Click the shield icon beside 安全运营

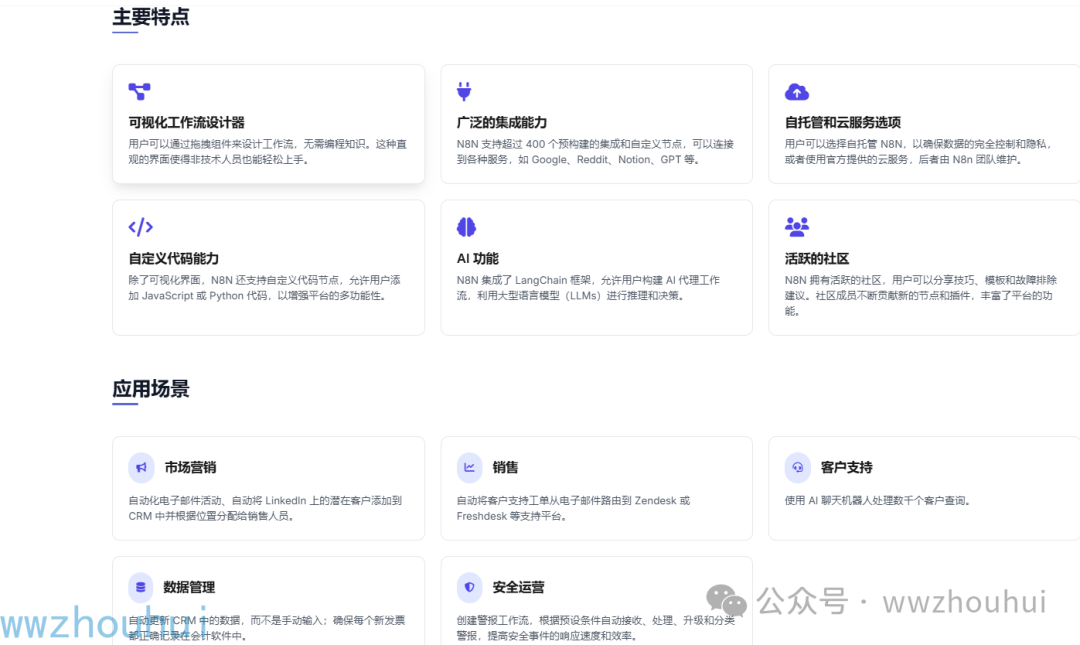tap(469, 587)
